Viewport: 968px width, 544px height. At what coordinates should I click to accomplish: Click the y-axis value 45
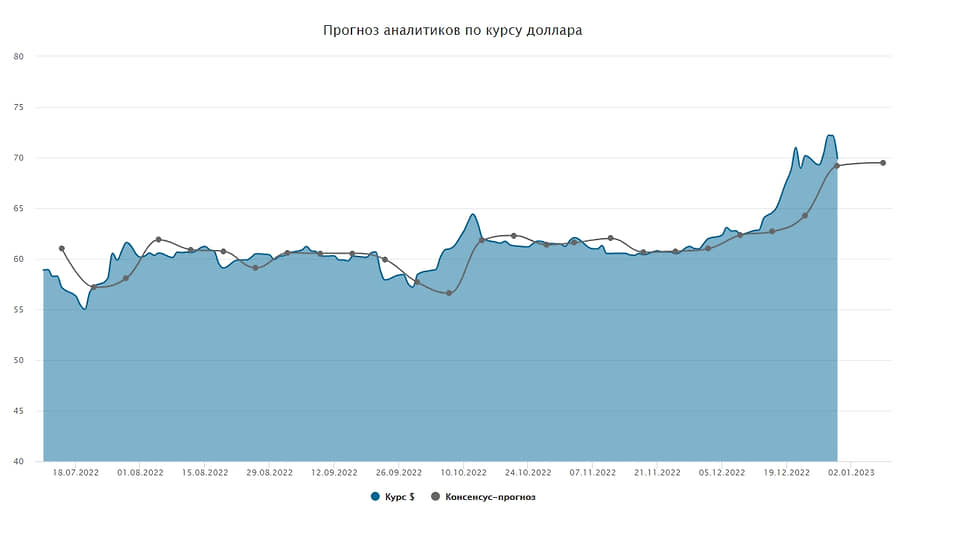[19, 411]
